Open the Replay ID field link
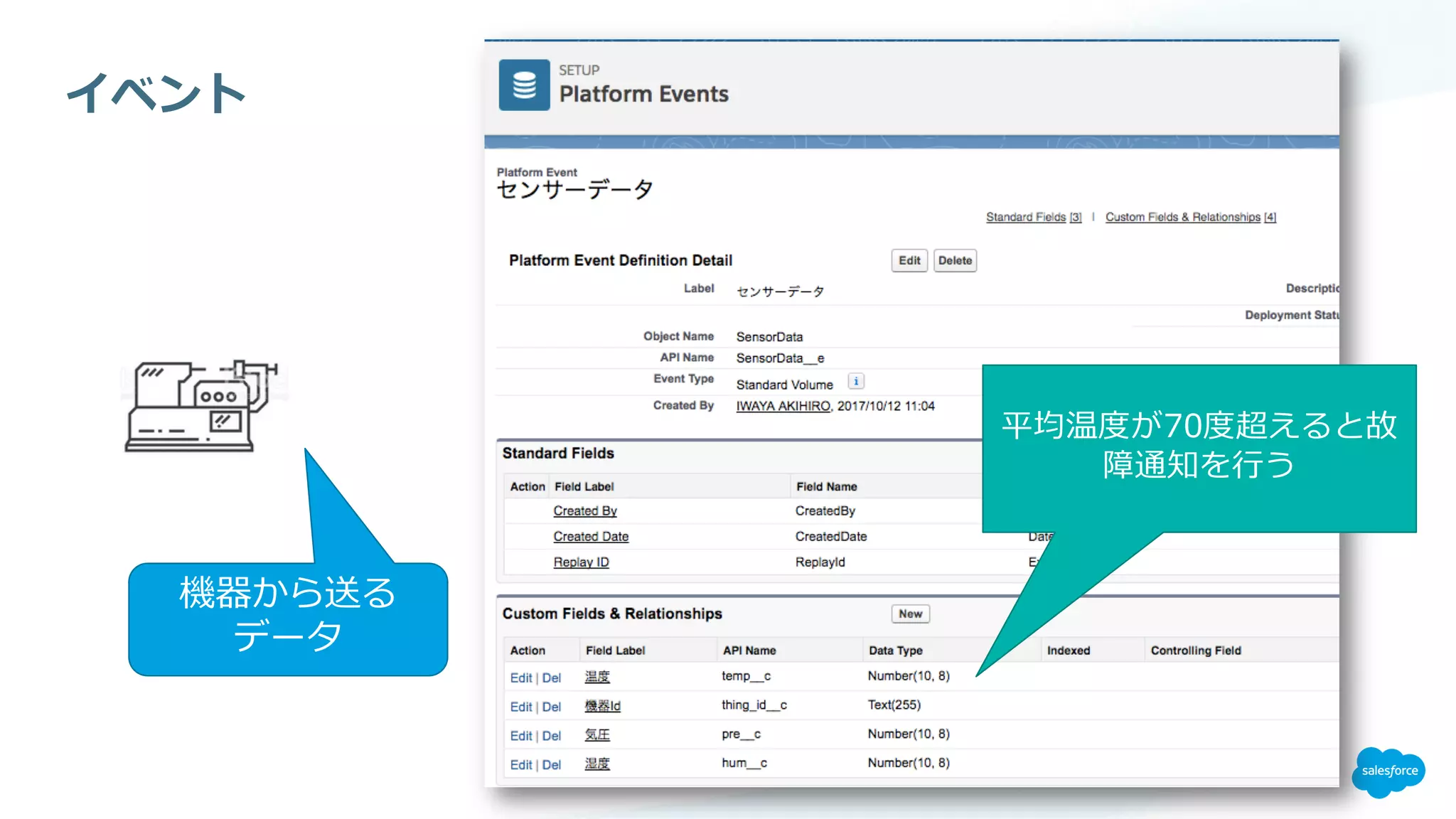Viewport: 1456px width, 819px height. pos(581,562)
